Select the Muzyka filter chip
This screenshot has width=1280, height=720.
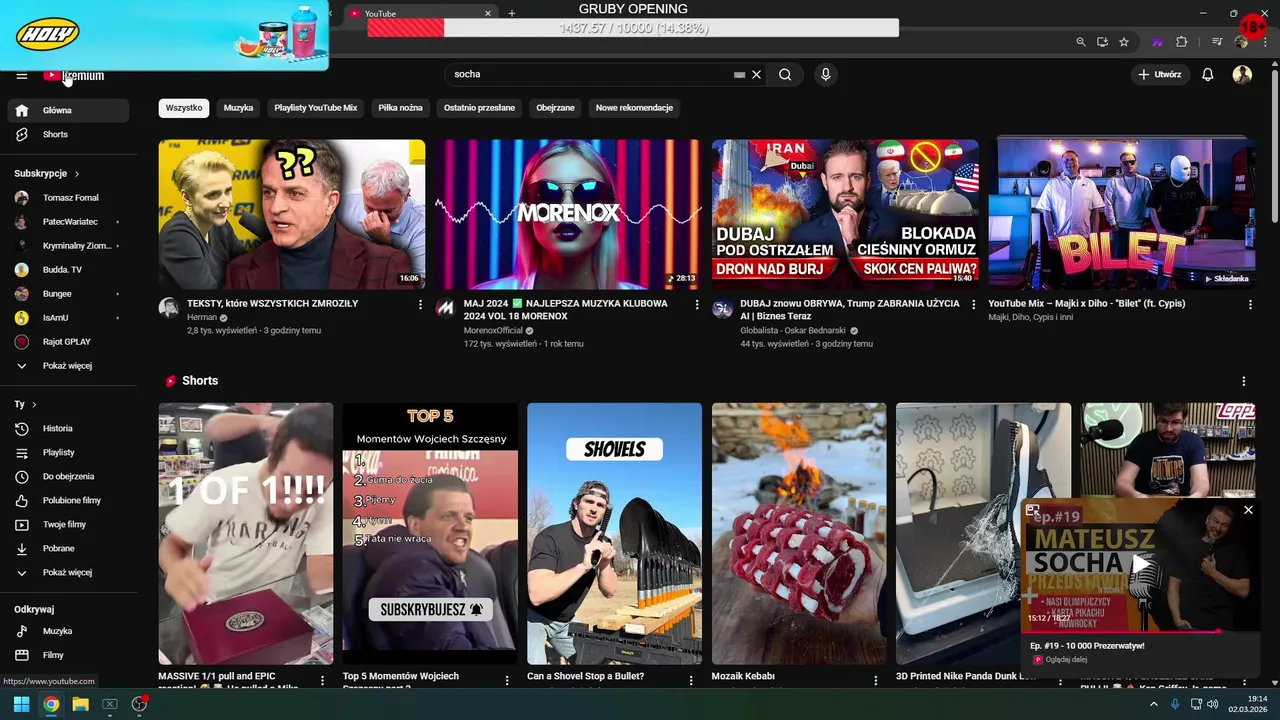238,108
